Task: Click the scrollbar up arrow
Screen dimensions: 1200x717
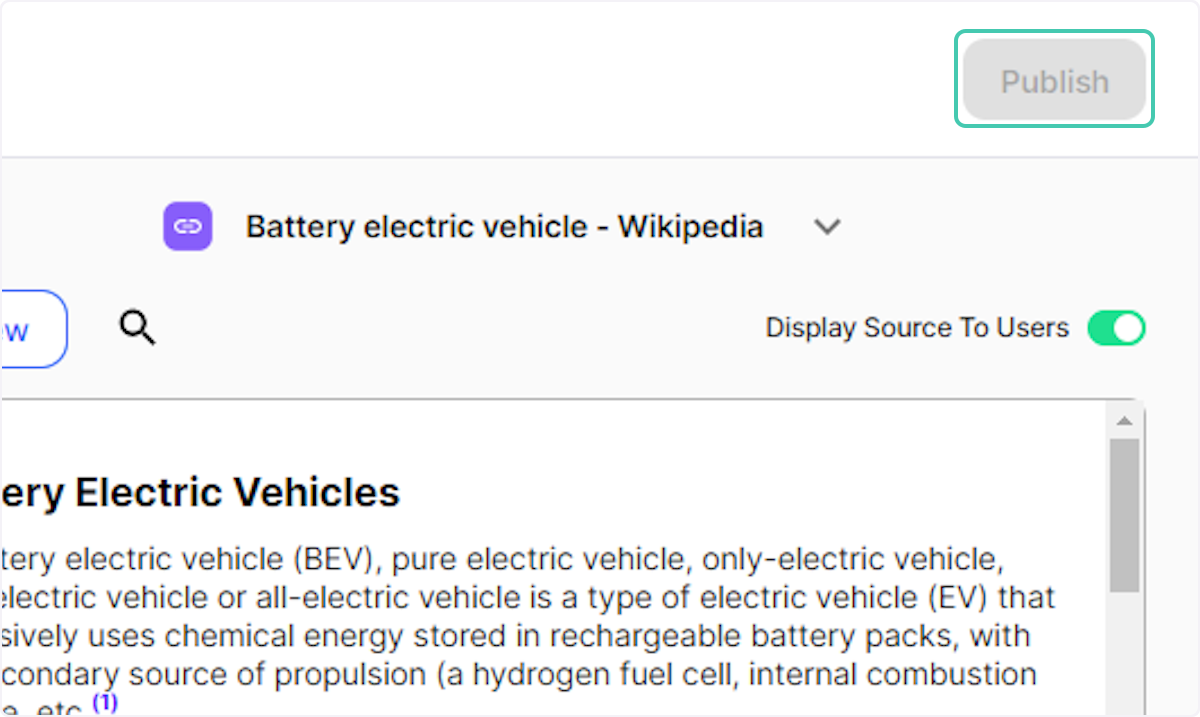Action: (1124, 420)
